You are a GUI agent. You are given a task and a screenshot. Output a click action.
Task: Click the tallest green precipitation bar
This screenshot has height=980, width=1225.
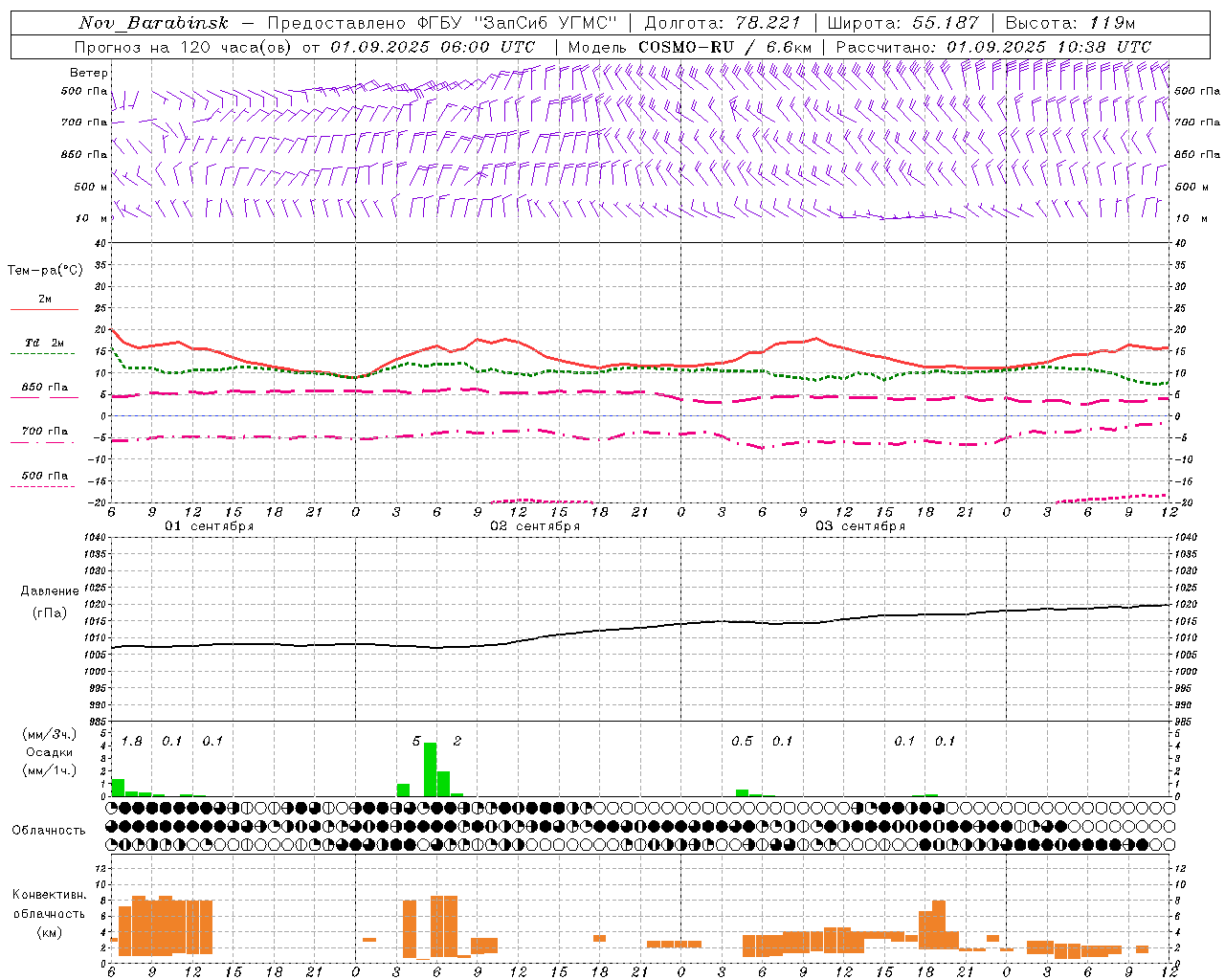[430, 769]
